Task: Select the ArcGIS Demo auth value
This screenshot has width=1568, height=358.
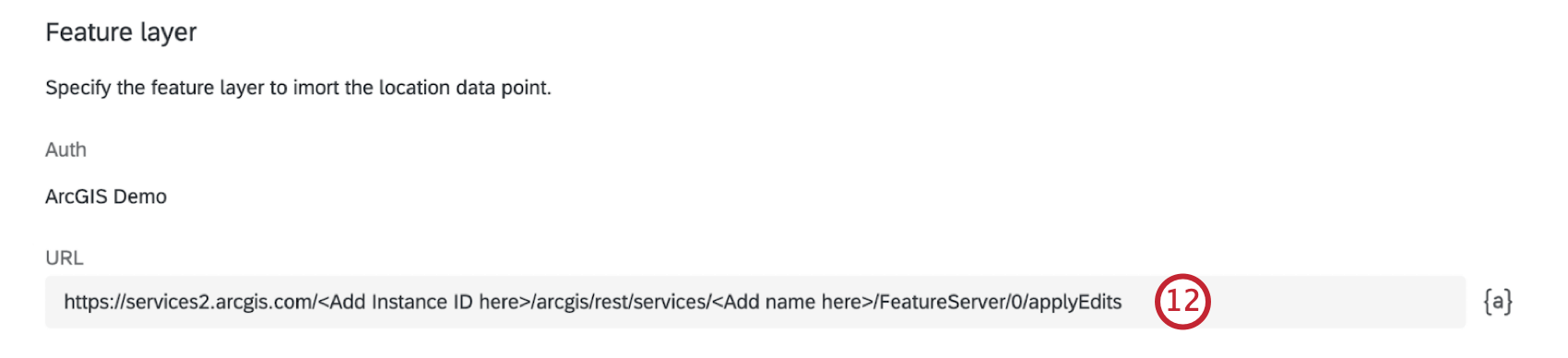Action: click(x=106, y=197)
